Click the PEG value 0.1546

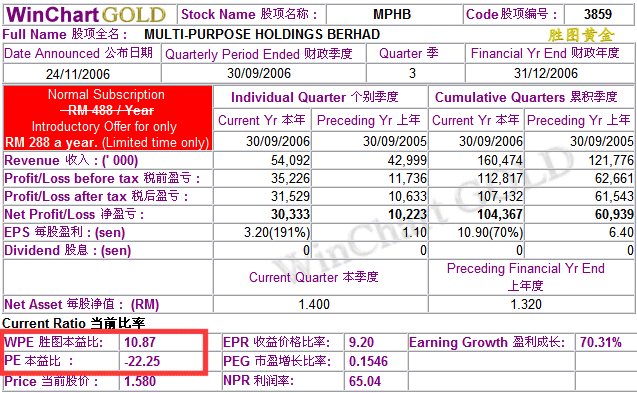tap(368, 361)
